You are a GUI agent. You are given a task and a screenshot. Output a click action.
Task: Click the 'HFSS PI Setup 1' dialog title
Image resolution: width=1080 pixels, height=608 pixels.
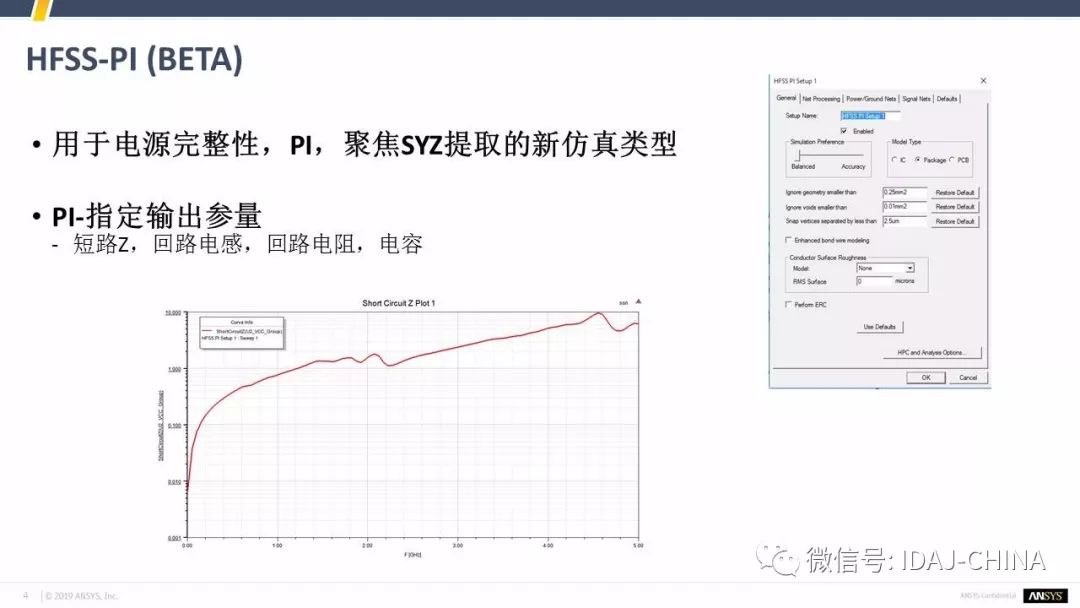795,81
